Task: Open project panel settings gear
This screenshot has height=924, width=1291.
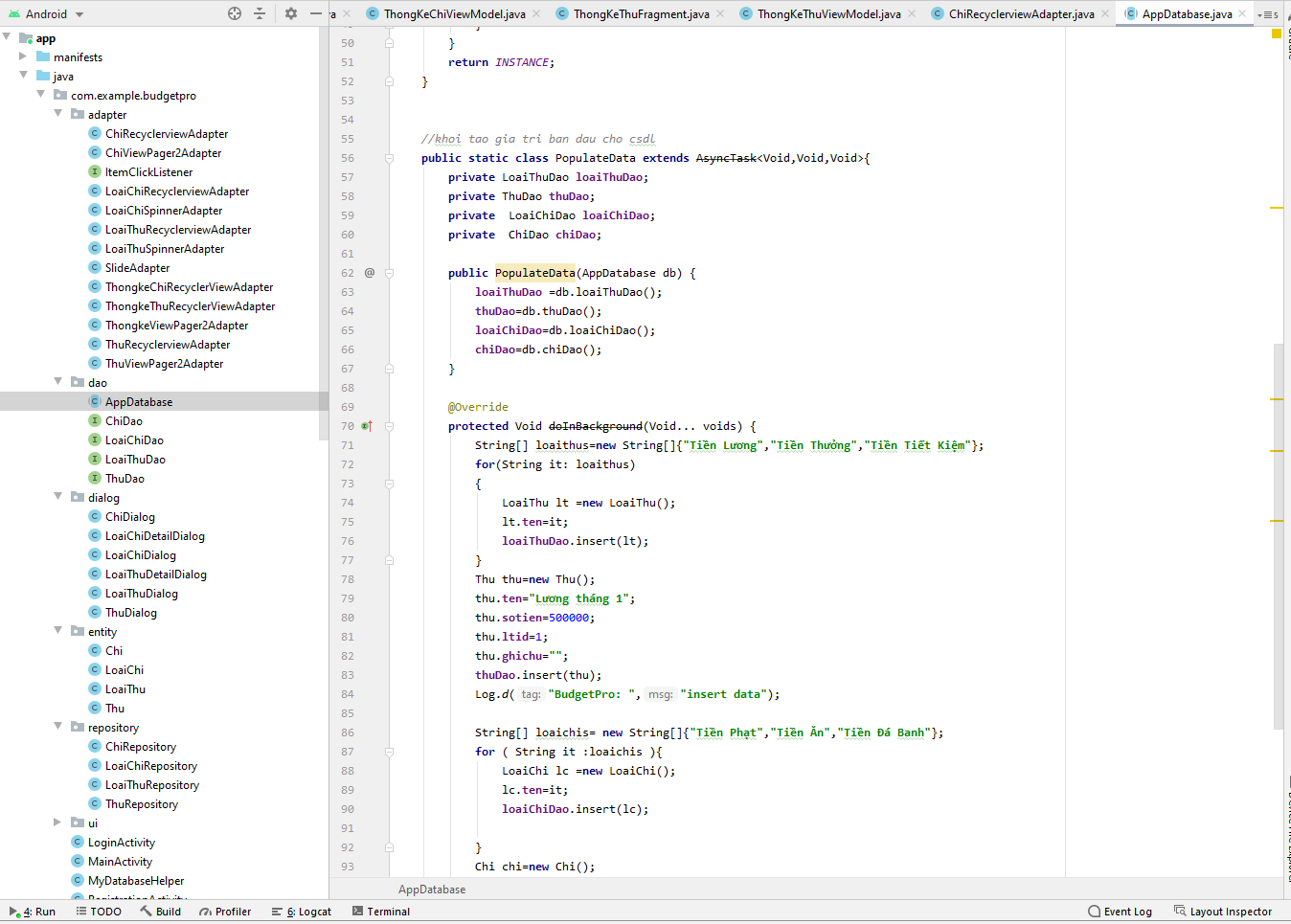Action: click(x=291, y=13)
